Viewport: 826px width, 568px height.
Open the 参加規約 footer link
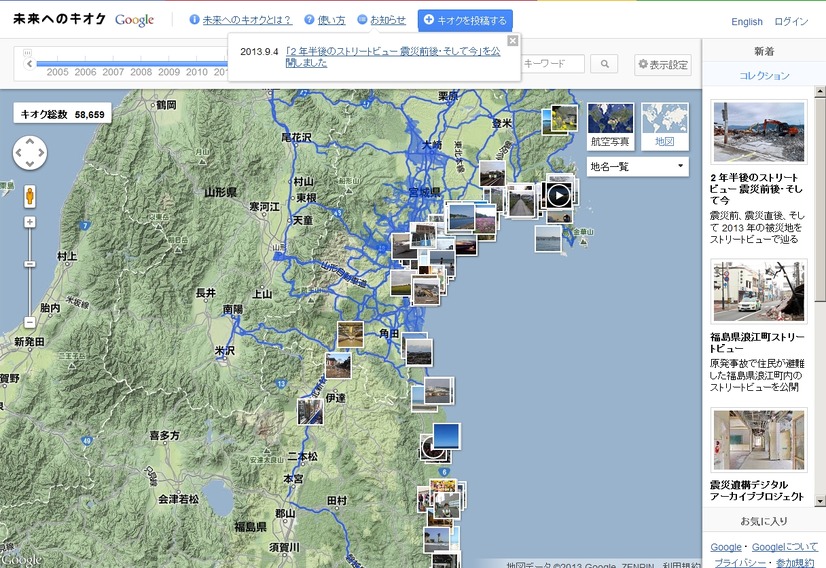(795, 562)
